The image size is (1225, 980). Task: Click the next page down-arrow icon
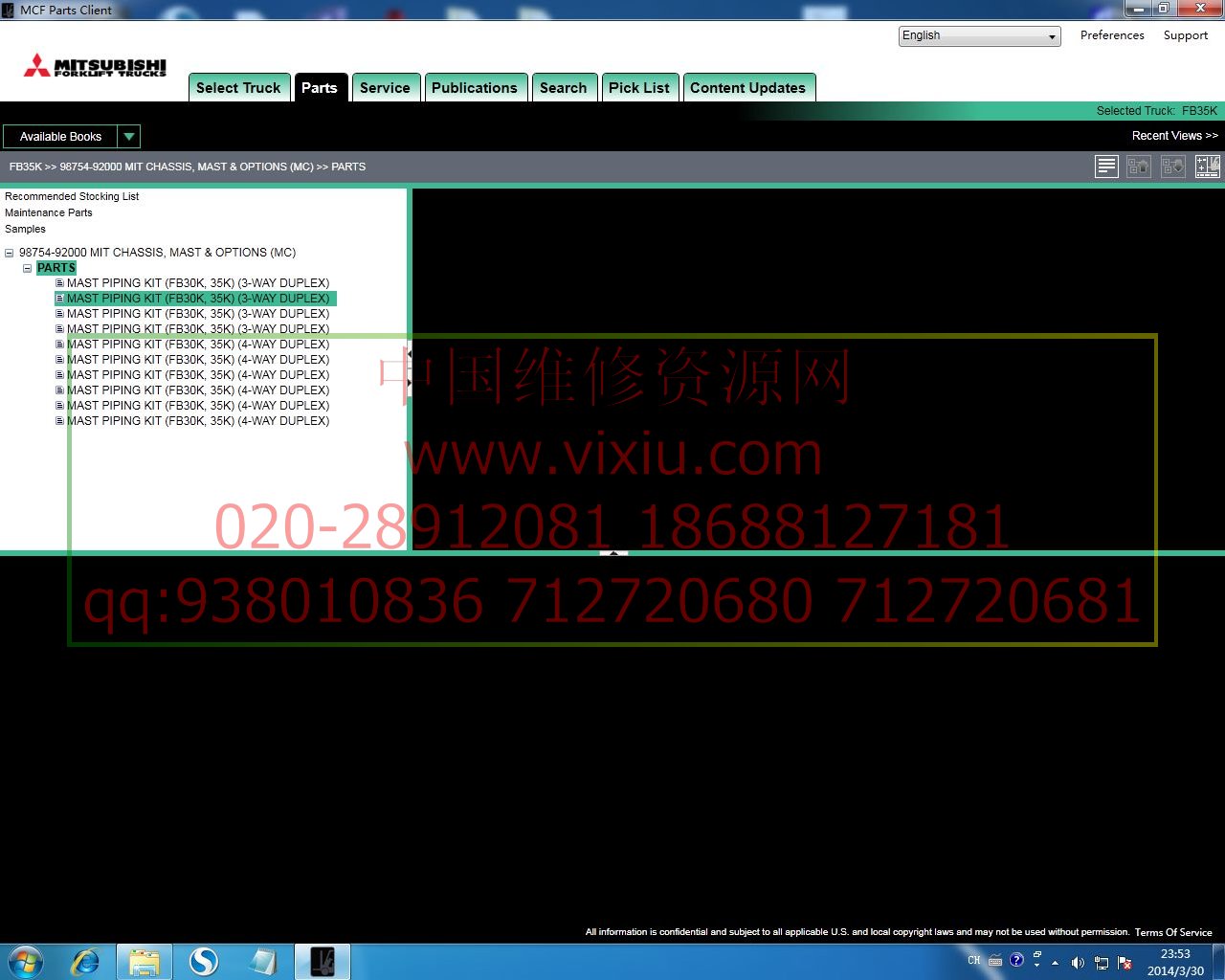tap(1172, 167)
